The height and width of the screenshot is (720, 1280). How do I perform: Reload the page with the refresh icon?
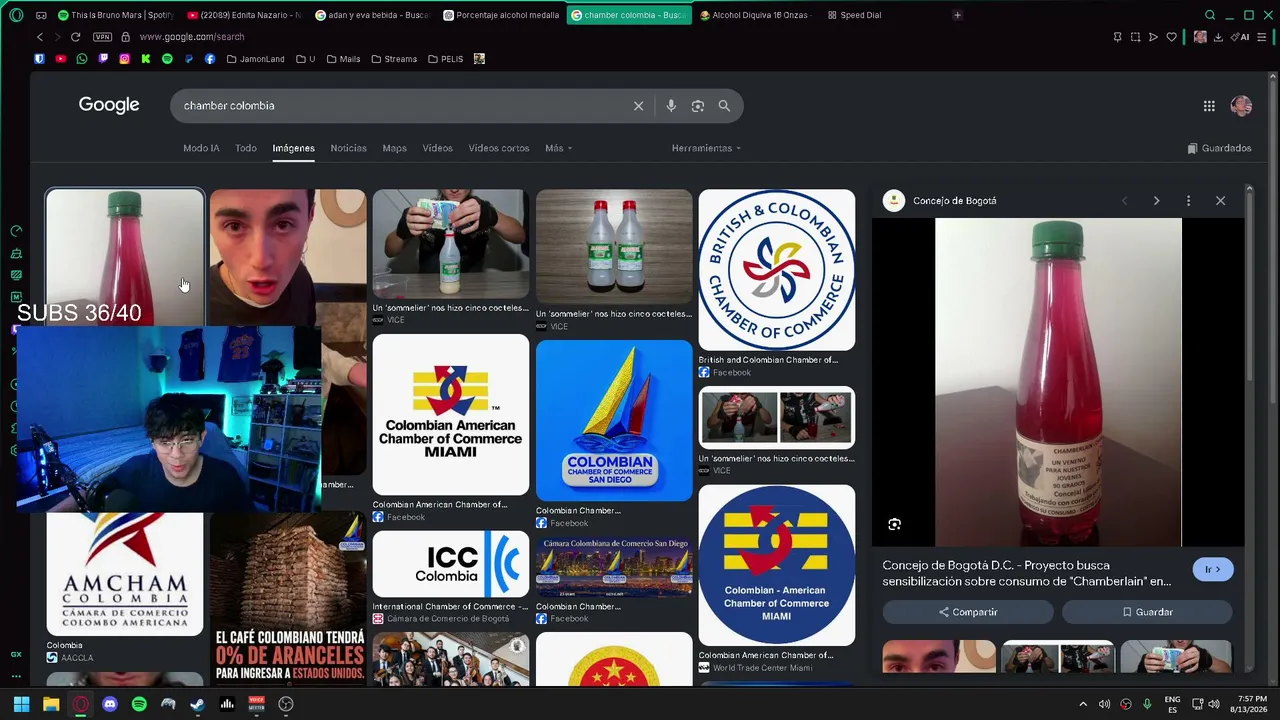(x=75, y=37)
